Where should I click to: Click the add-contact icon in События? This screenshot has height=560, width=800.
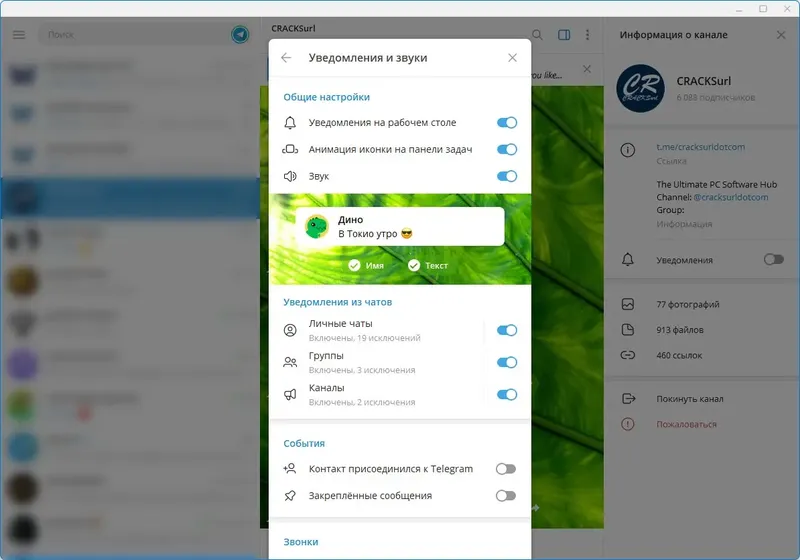pos(290,468)
